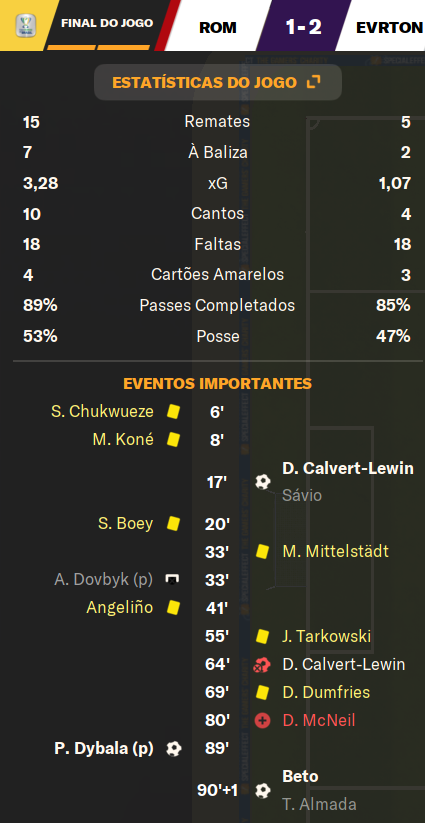Click Beto's 90'+1 goal ball icon
The width and height of the screenshot is (425, 823).
pos(263,790)
